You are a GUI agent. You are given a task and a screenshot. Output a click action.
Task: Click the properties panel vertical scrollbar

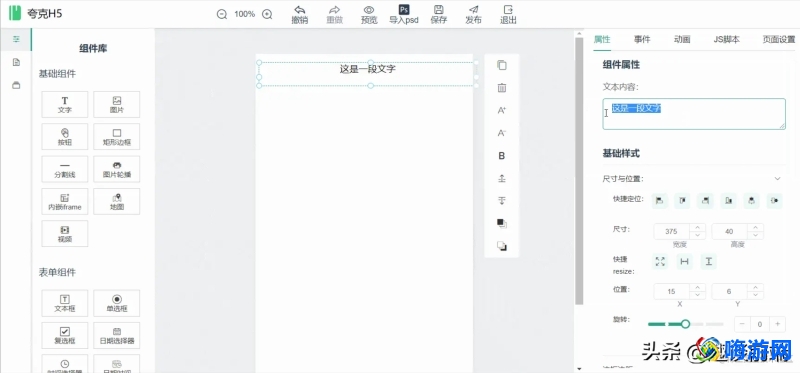pyautogui.click(x=579, y=171)
